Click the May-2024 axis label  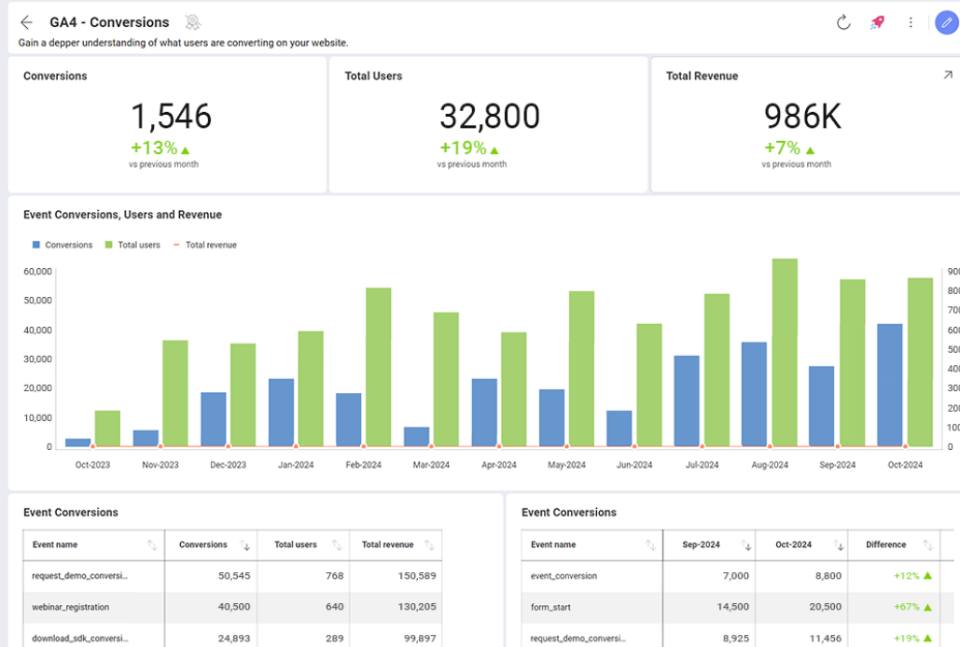pos(566,465)
